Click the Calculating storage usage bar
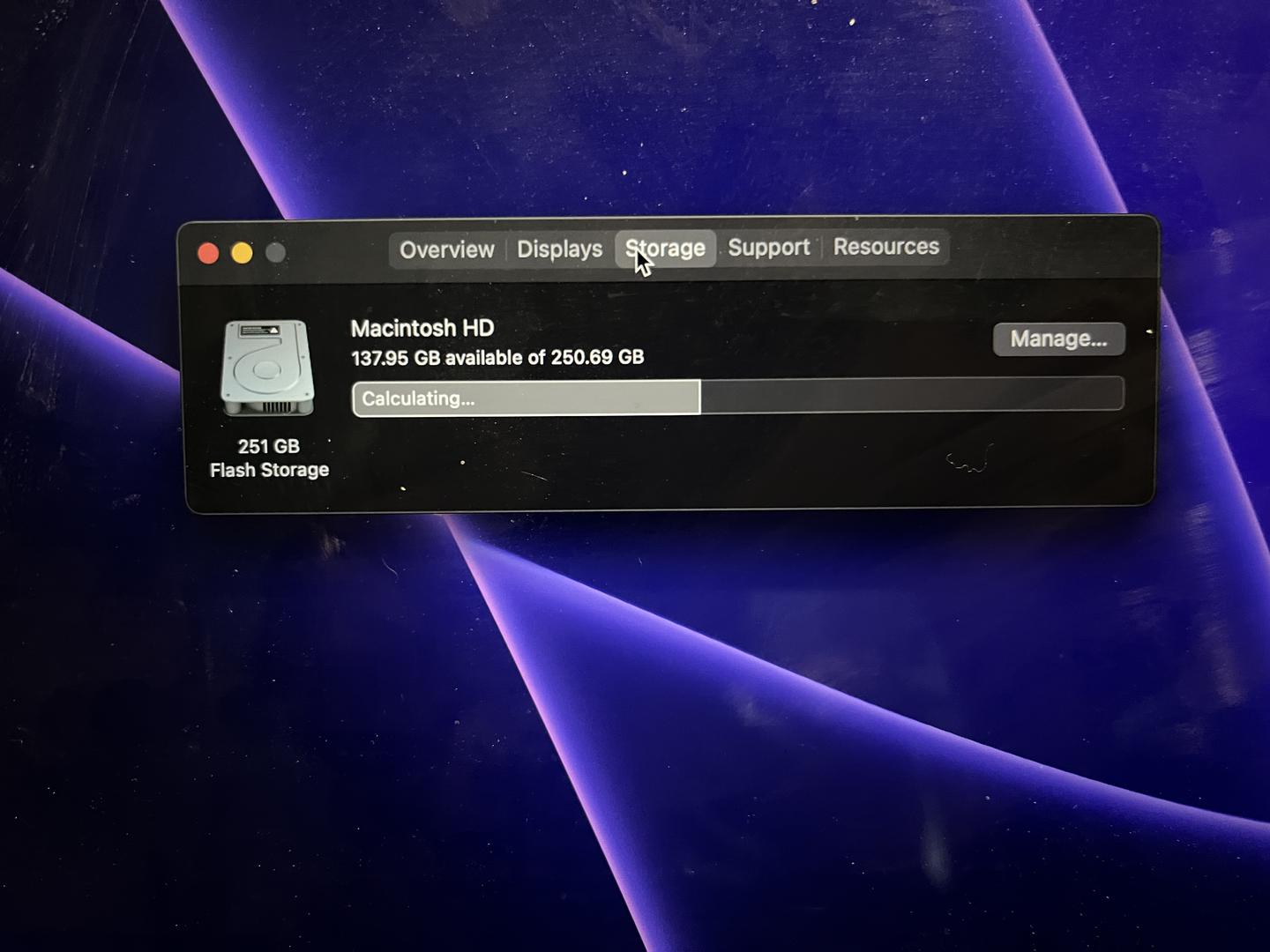 pos(737,396)
